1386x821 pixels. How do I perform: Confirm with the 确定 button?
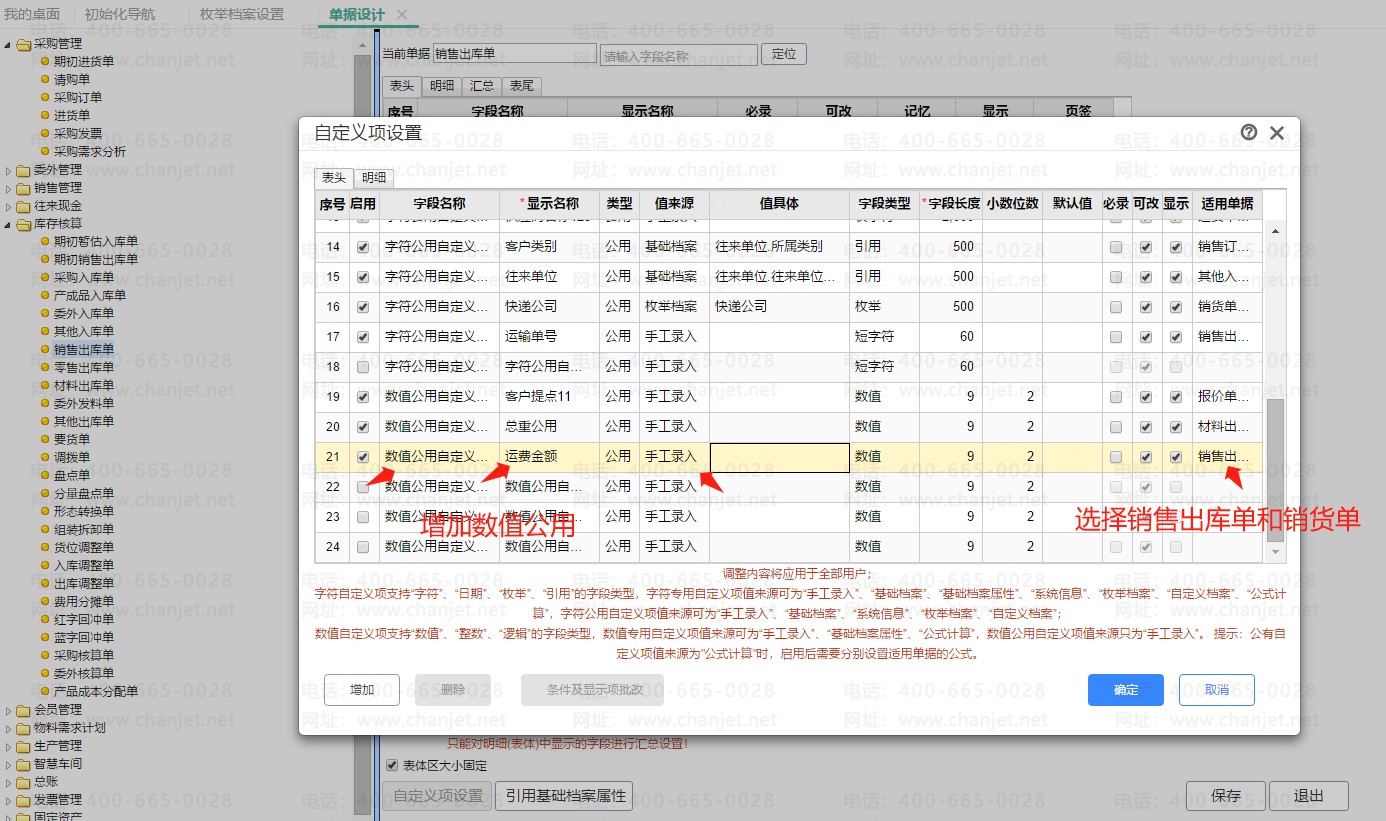[x=1126, y=690]
